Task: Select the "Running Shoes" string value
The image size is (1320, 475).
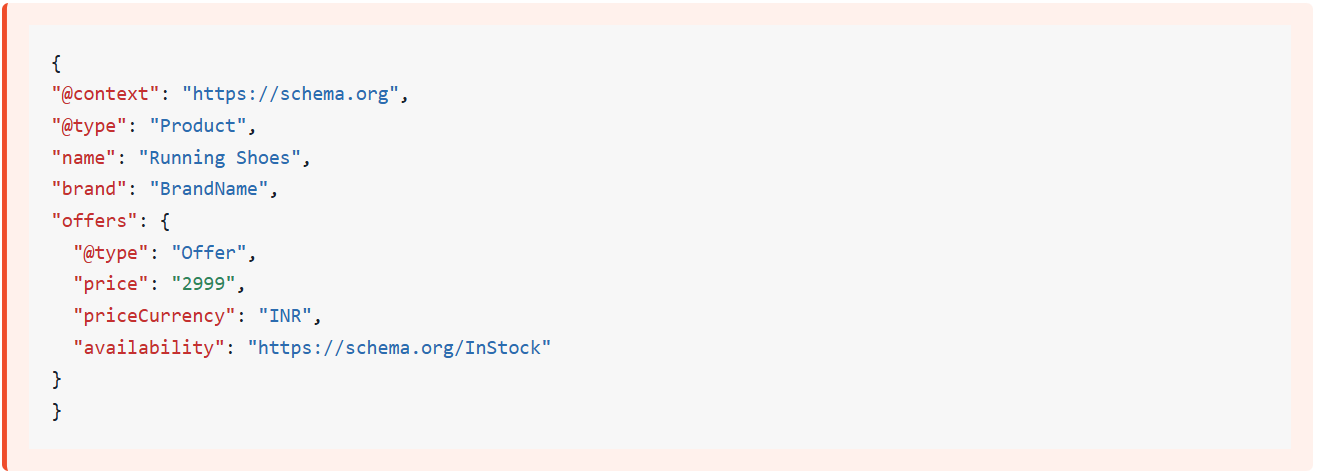Action: (225, 158)
